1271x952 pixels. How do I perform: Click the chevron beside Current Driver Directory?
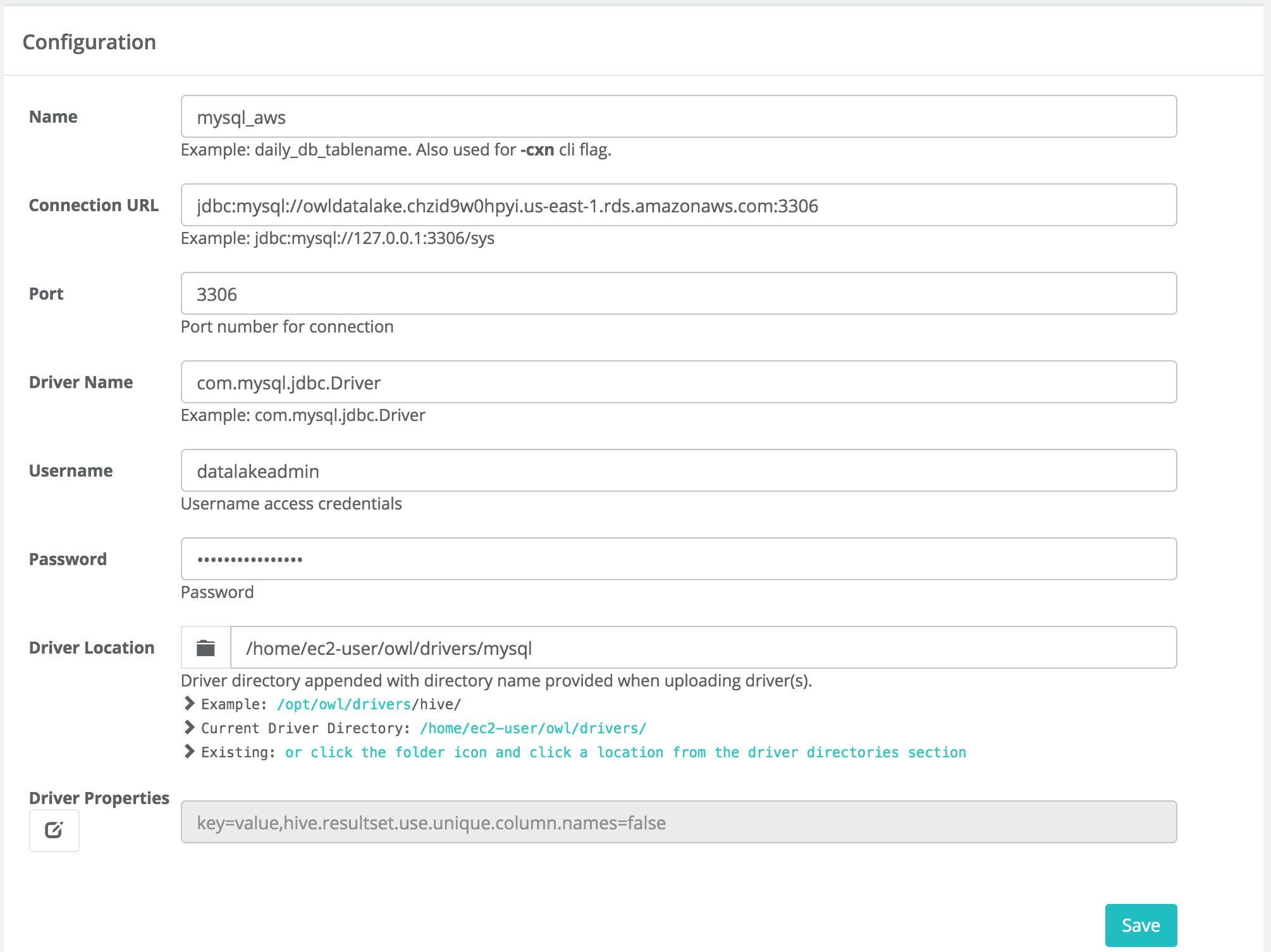pyautogui.click(x=189, y=728)
